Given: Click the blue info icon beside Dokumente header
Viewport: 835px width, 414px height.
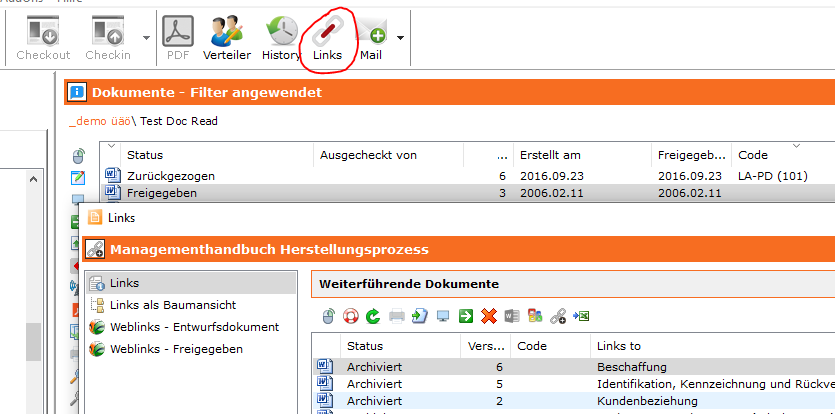Looking at the screenshot, I should 77,93.
